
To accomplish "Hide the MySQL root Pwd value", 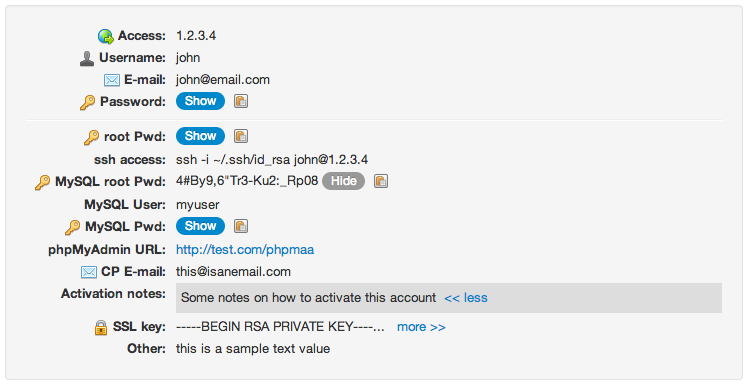I will 343,181.
